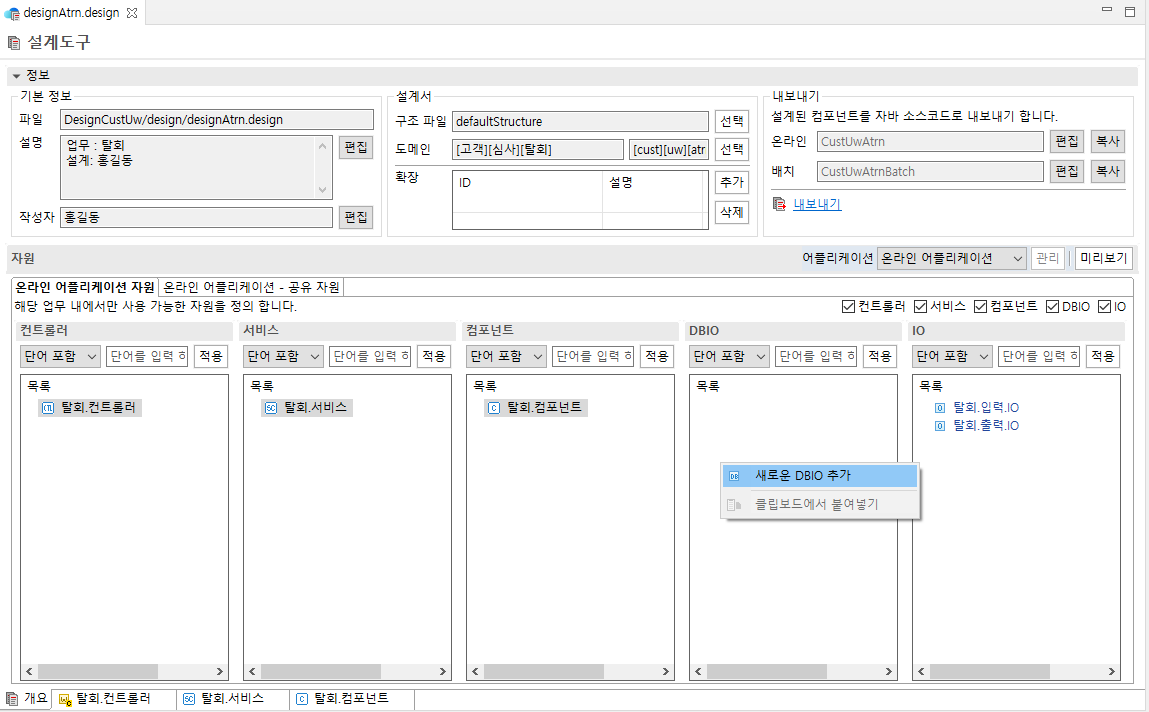Click the 미리보기 button
The image size is (1149, 712).
1106,257
